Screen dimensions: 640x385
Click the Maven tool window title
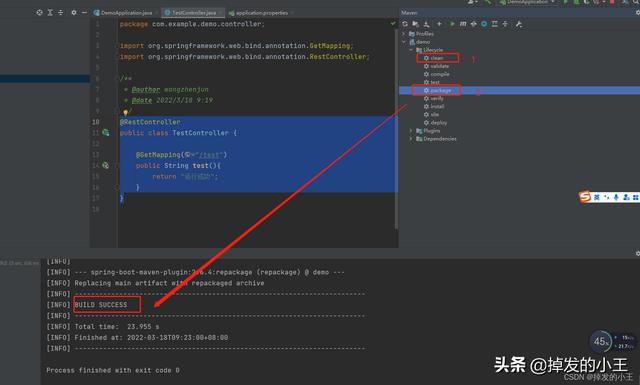click(x=409, y=13)
